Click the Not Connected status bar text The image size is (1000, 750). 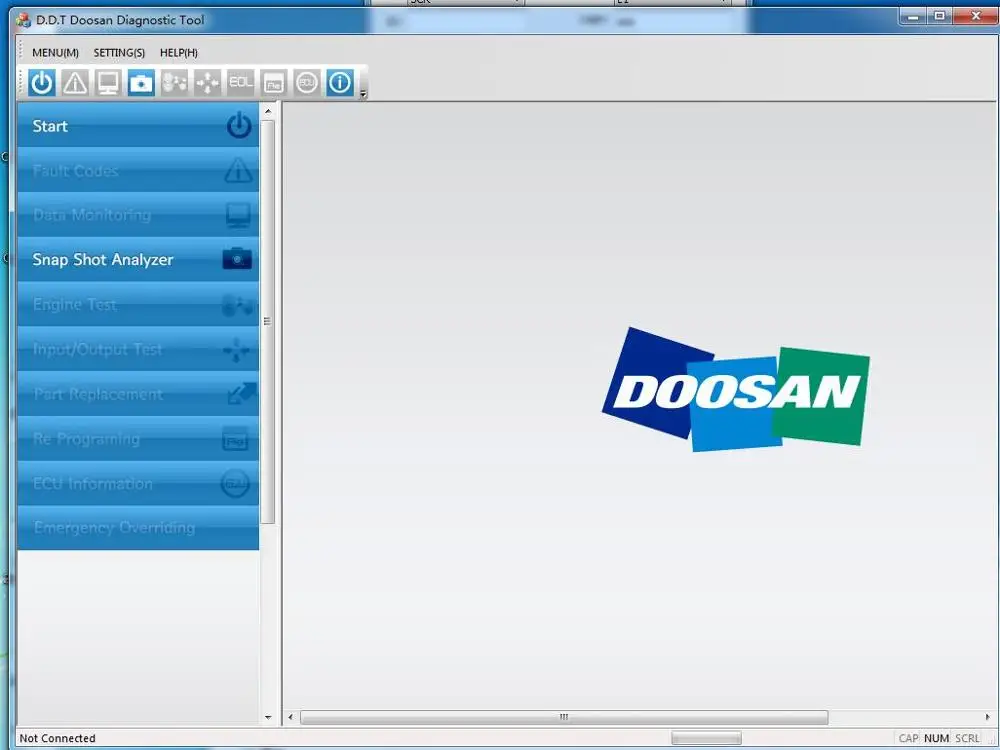point(57,738)
